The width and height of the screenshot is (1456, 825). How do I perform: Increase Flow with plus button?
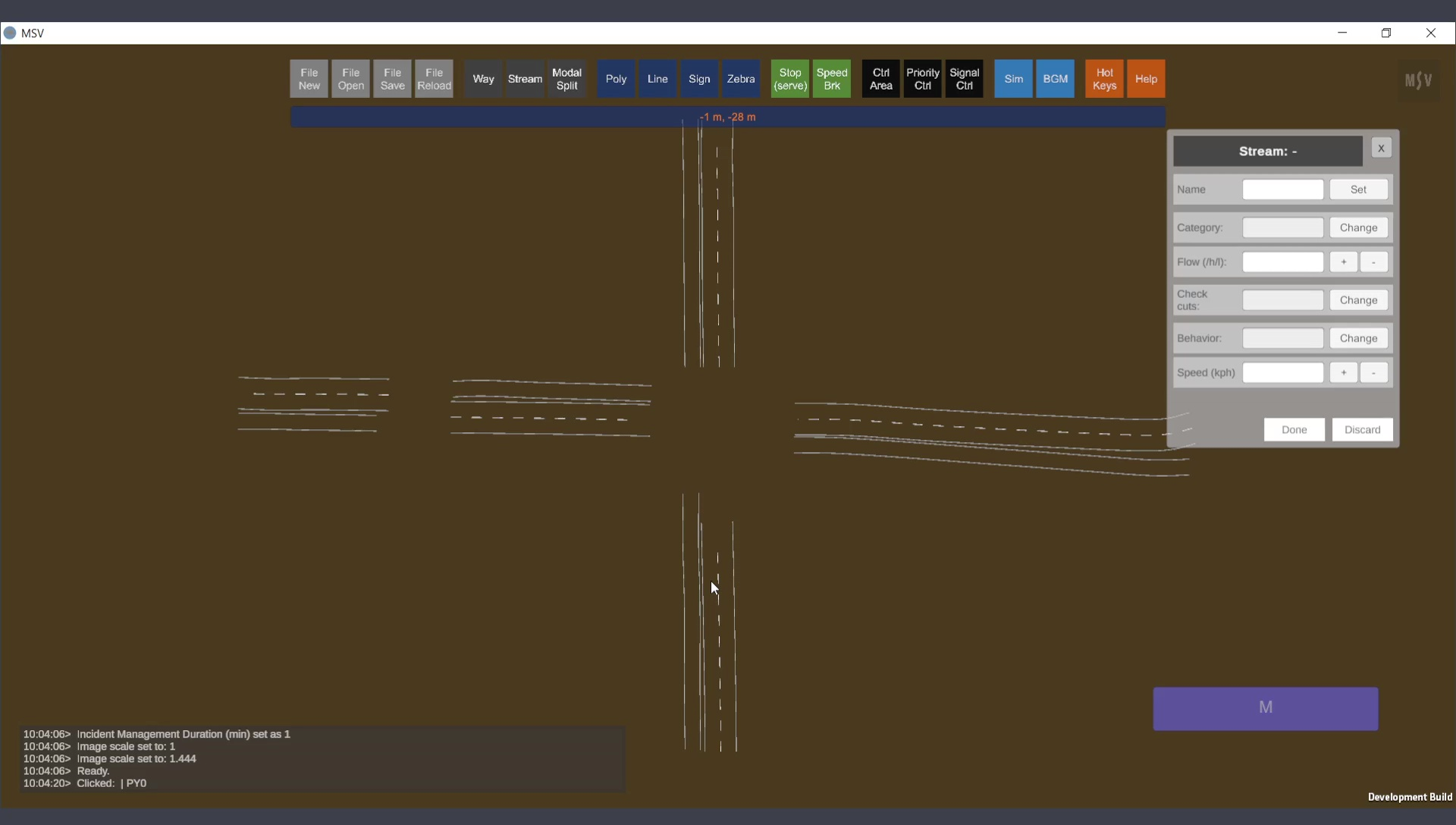1343,262
